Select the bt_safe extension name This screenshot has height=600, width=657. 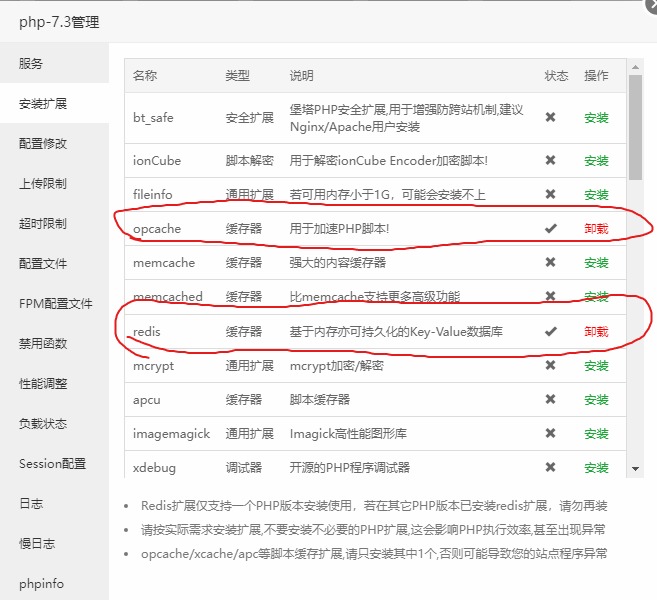click(x=153, y=118)
